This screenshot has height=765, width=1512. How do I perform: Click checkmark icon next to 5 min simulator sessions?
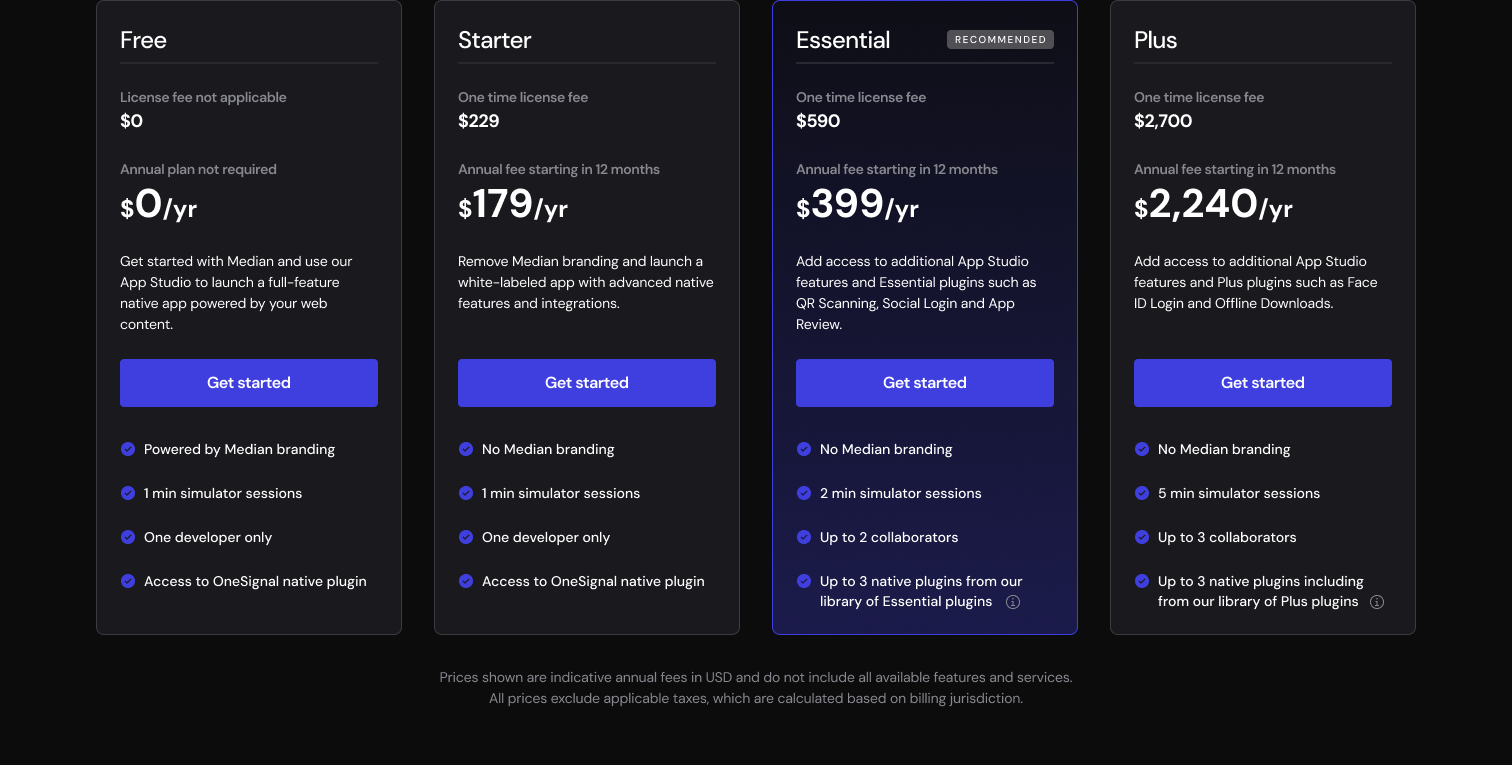(1142, 493)
